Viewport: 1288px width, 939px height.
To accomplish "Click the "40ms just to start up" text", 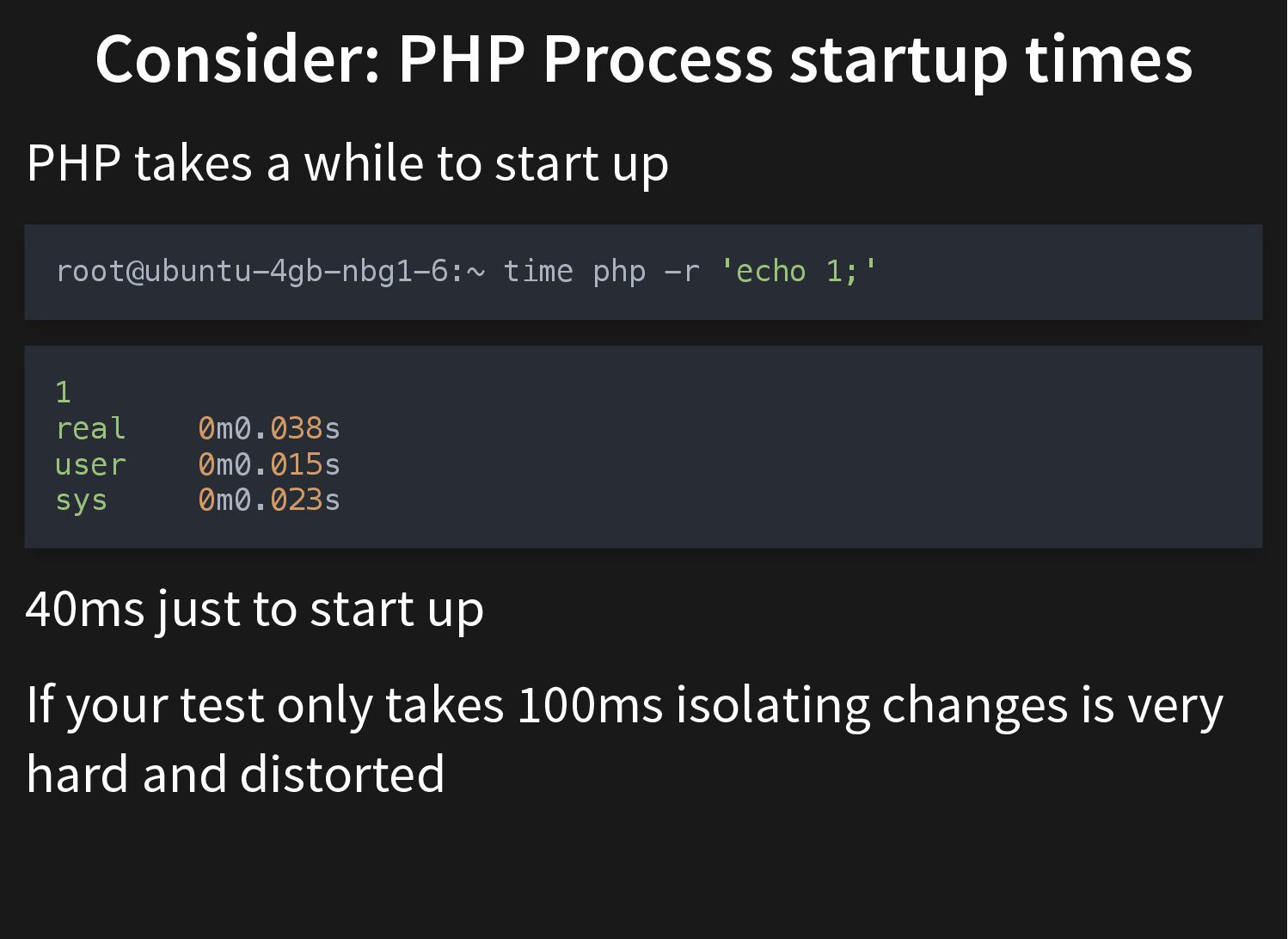I will coord(255,610).
